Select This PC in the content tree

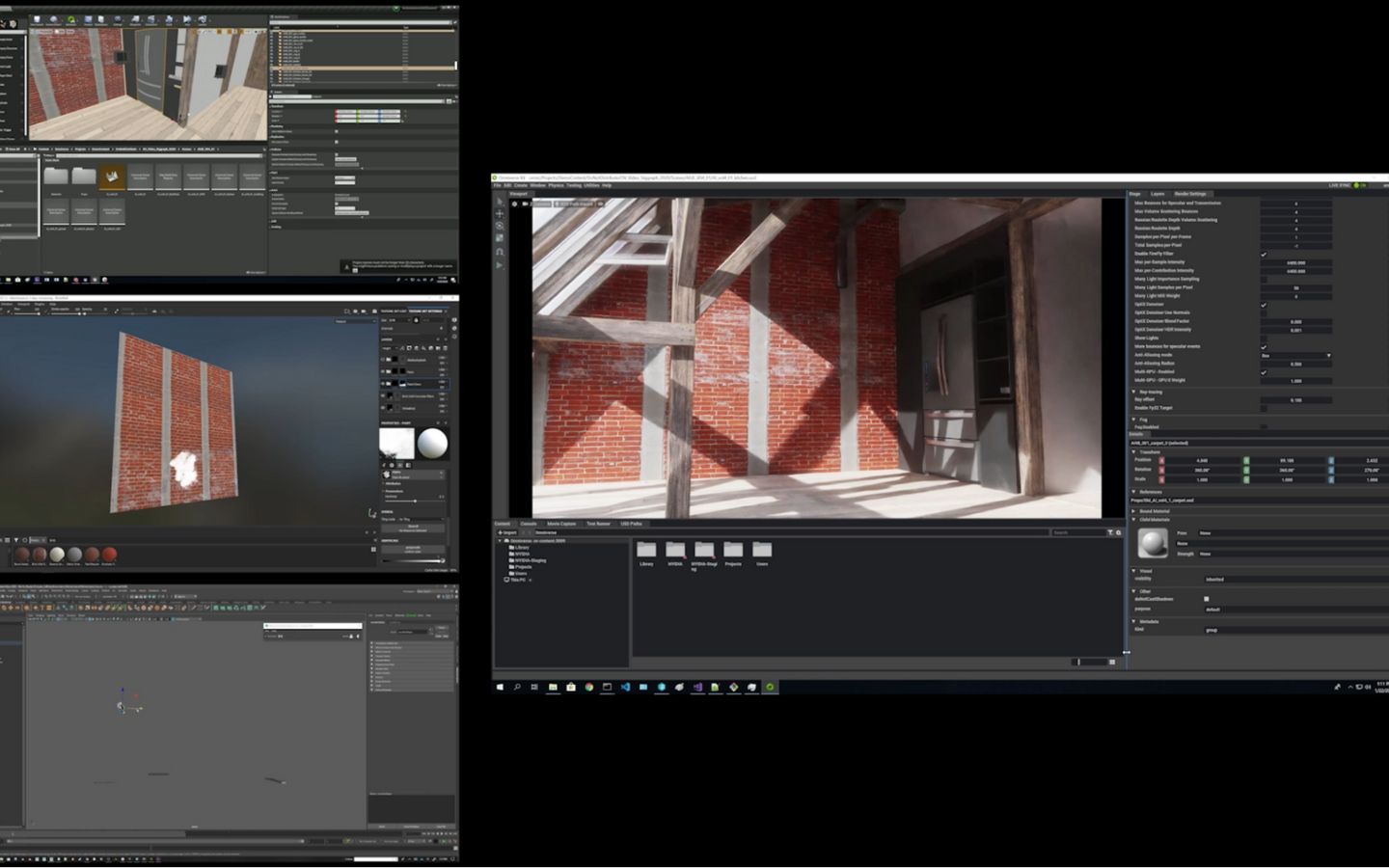pyautogui.click(x=514, y=580)
